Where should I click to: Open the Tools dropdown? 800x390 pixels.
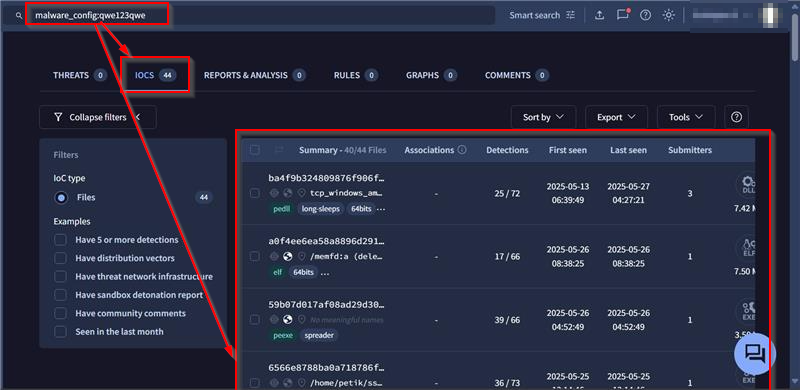[x=686, y=117]
